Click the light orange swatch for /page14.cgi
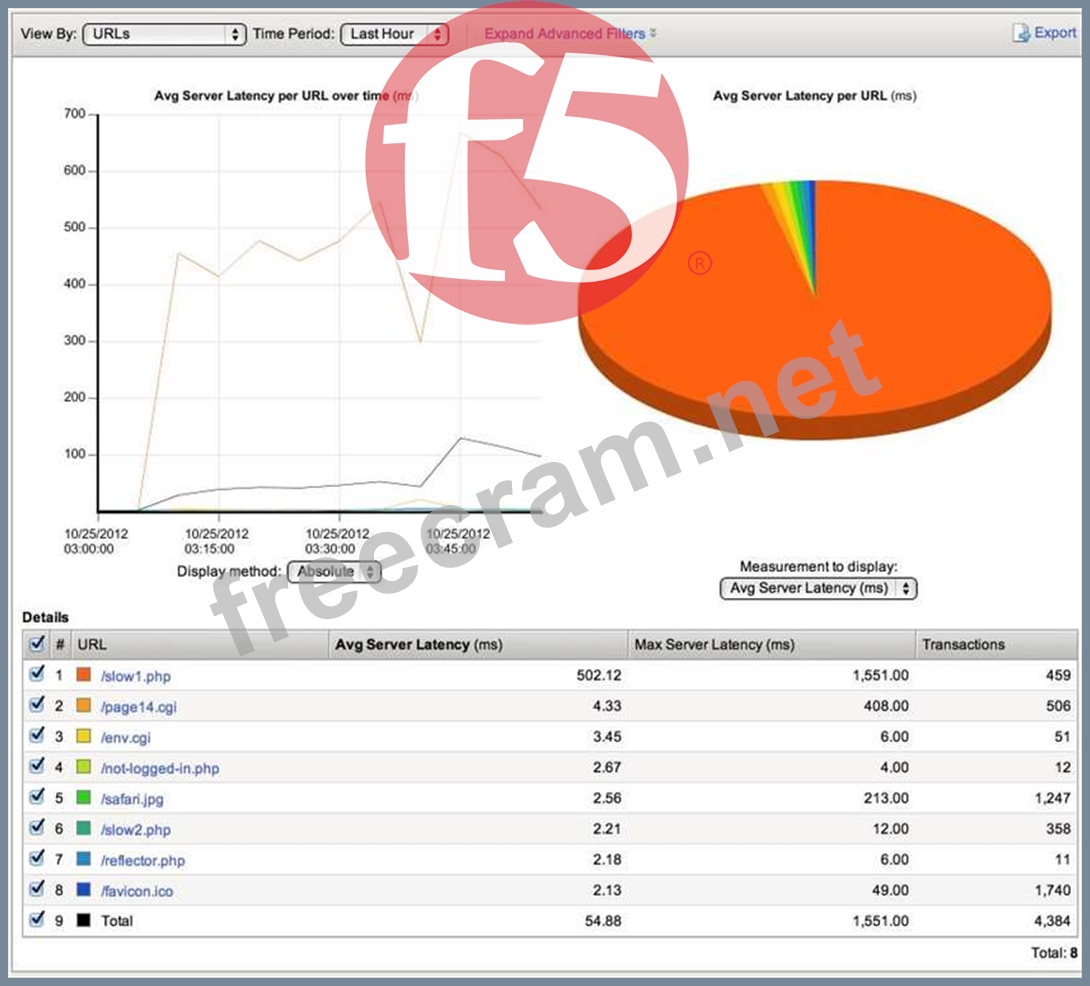Image resolution: width=1090 pixels, height=986 pixels. 83,705
